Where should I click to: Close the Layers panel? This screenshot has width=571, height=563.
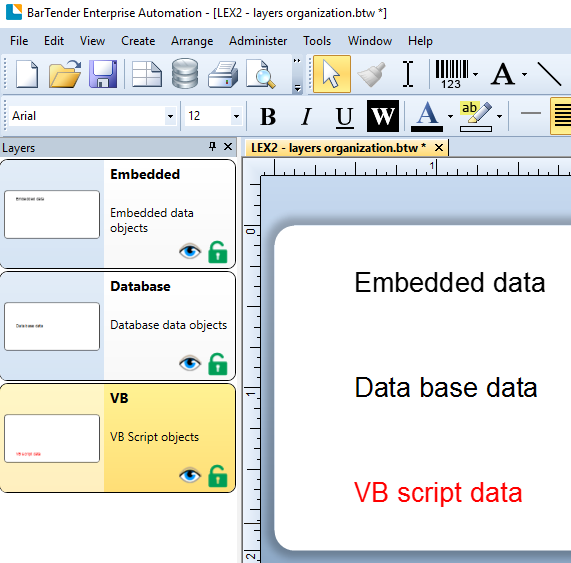(x=228, y=147)
